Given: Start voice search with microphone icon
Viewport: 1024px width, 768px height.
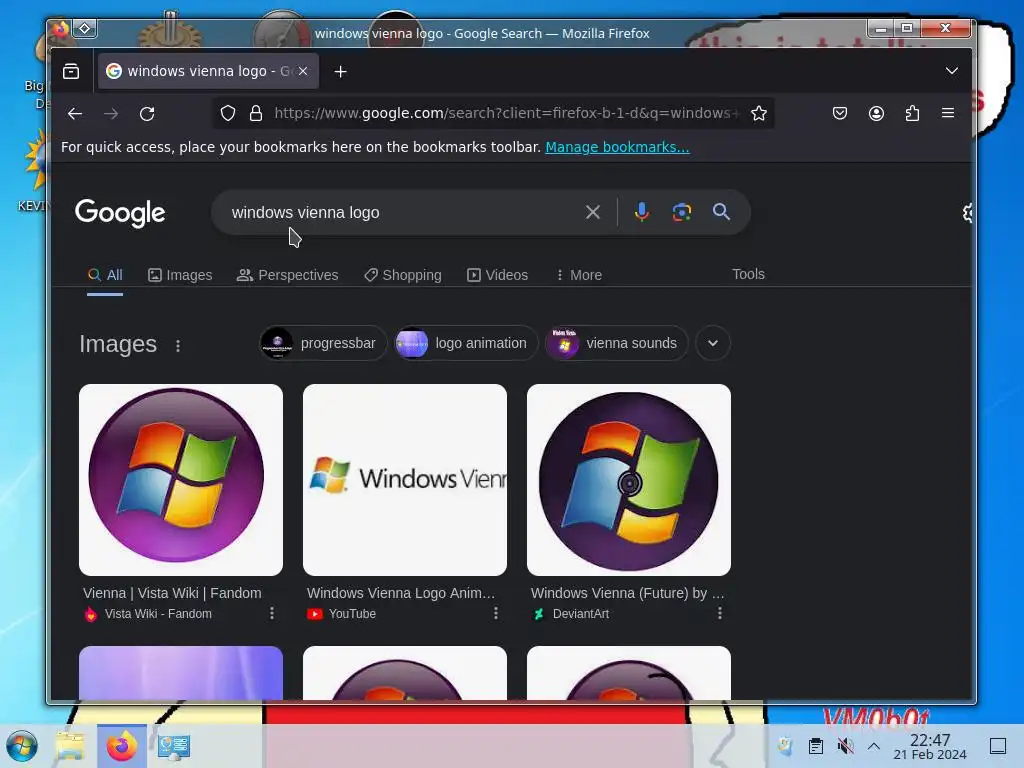Looking at the screenshot, I should pos(641,212).
